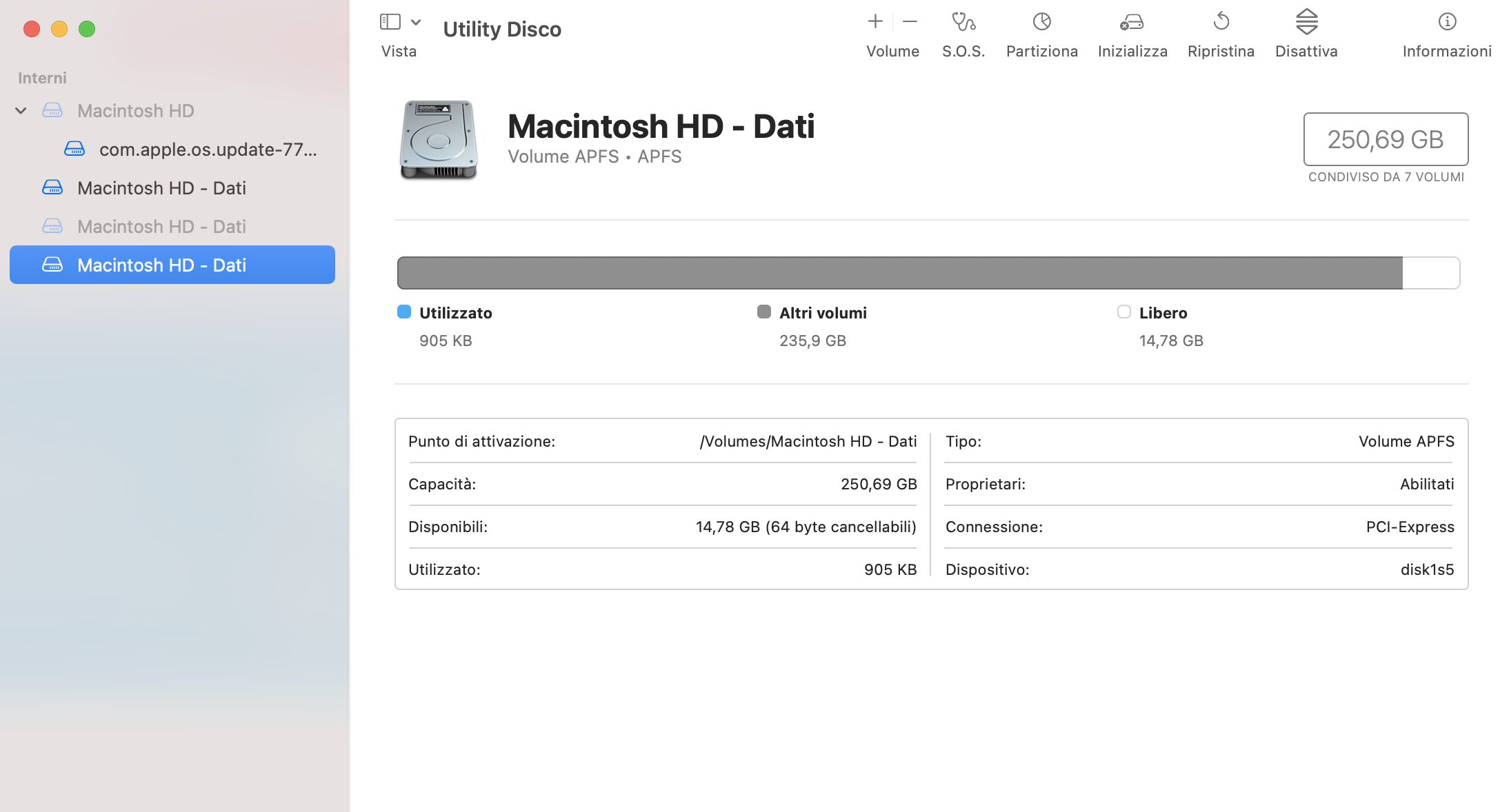Image resolution: width=1509 pixels, height=812 pixels.
Task: Click the Utilizzato 905 KB table cell
Action: click(890, 569)
